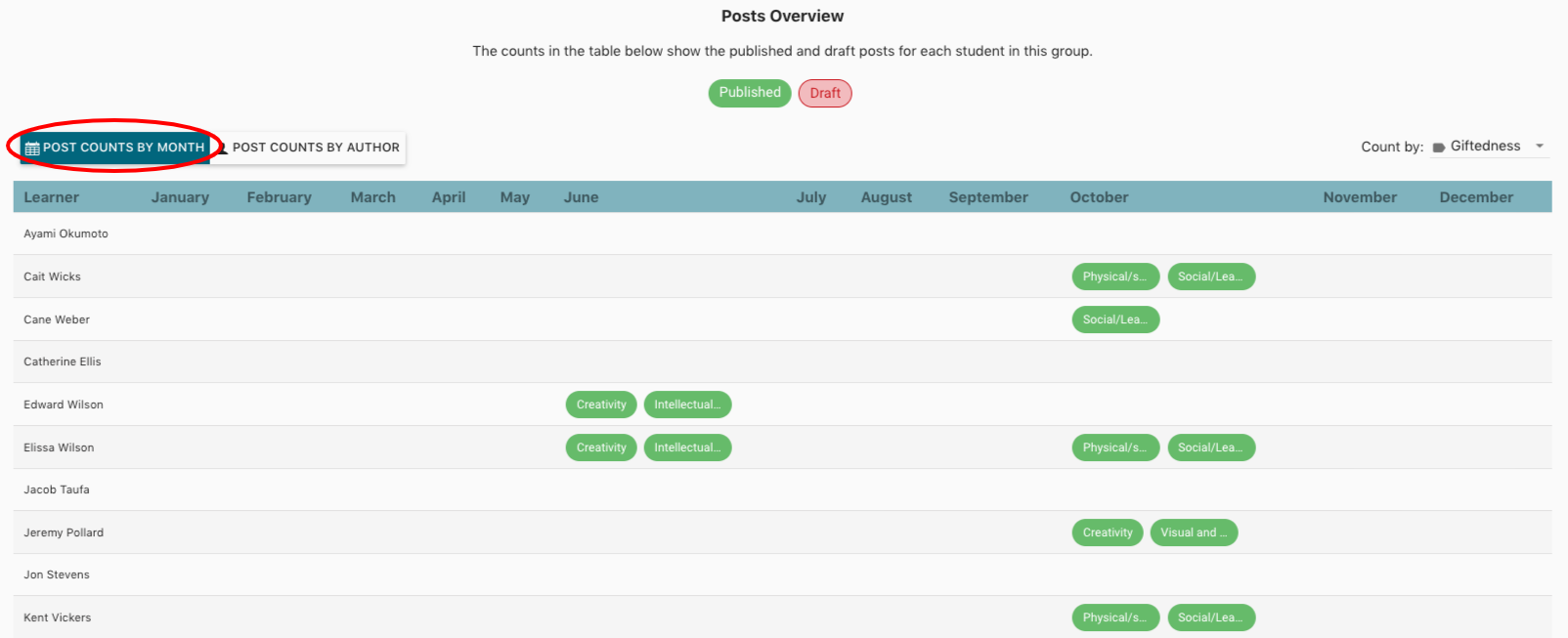Select Cane Weber's Social/Lea tag in October
Screen dimensions: 1568x638
click(1115, 319)
